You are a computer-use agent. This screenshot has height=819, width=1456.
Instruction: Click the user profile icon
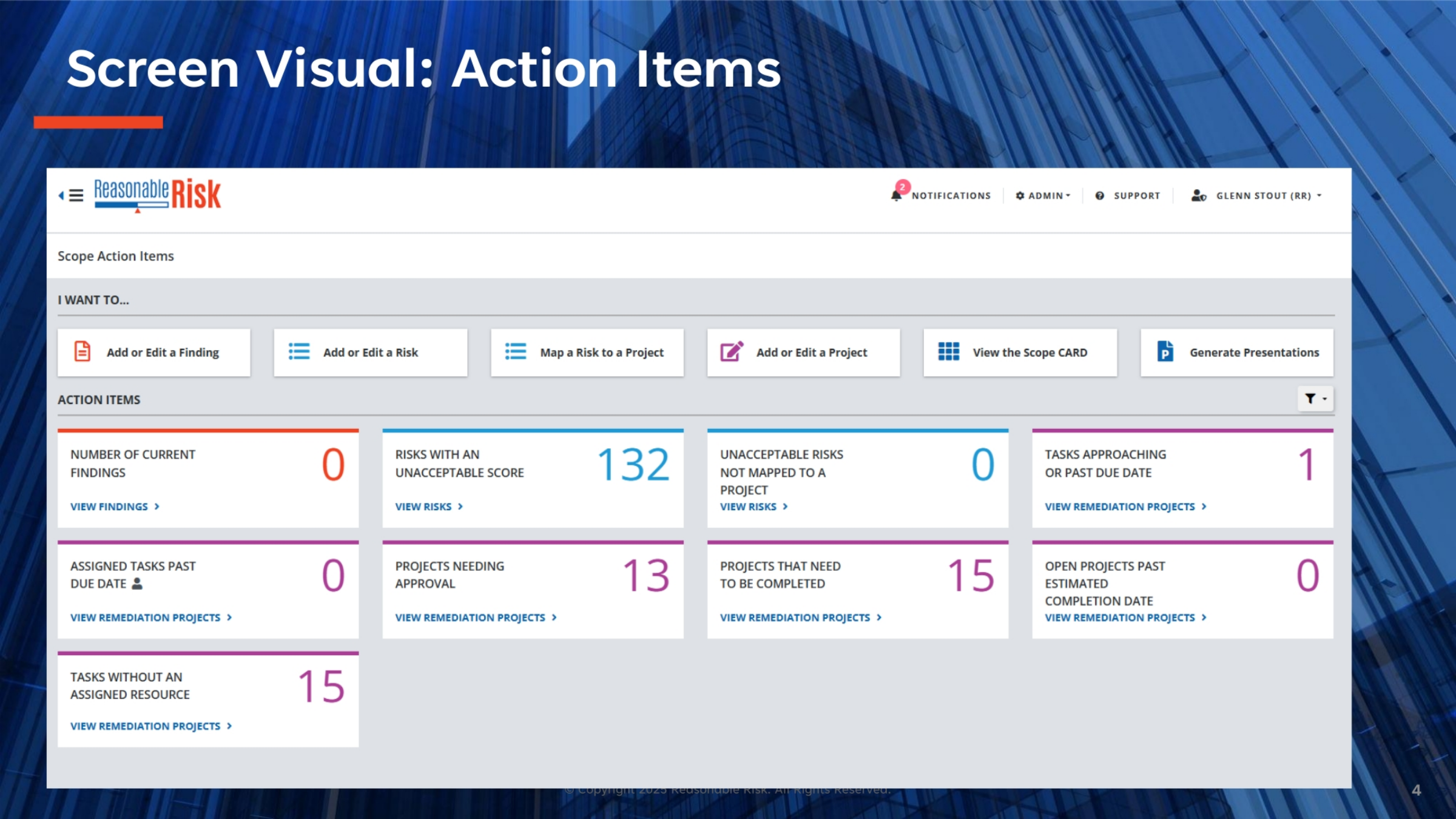coord(1198,195)
